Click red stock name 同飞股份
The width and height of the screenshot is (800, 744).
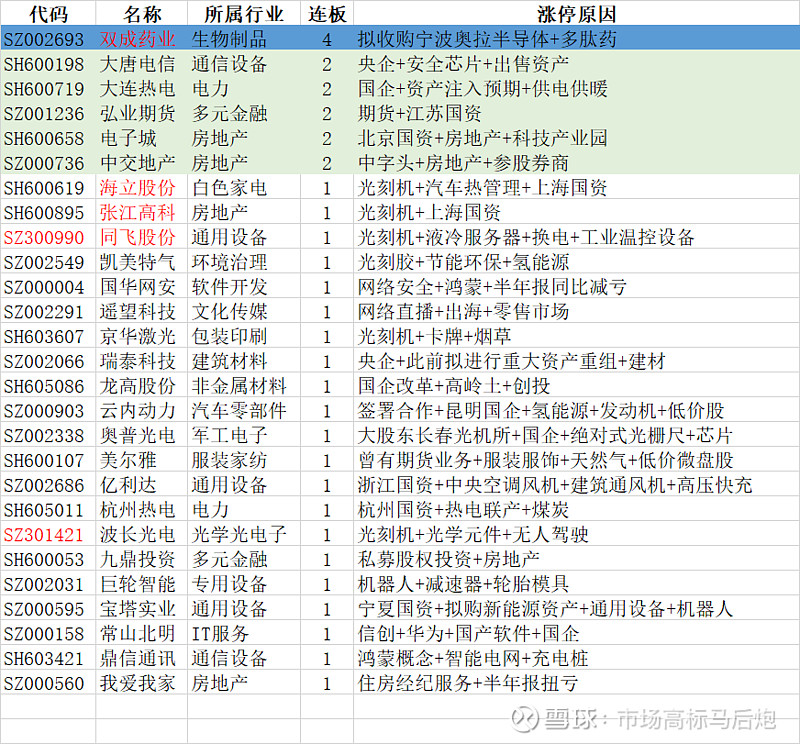pyautogui.click(x=138, y=238)
